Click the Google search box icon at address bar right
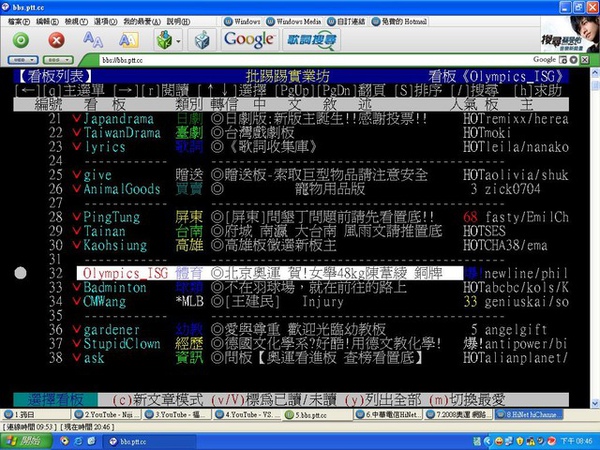 click(x=563, y=60)
